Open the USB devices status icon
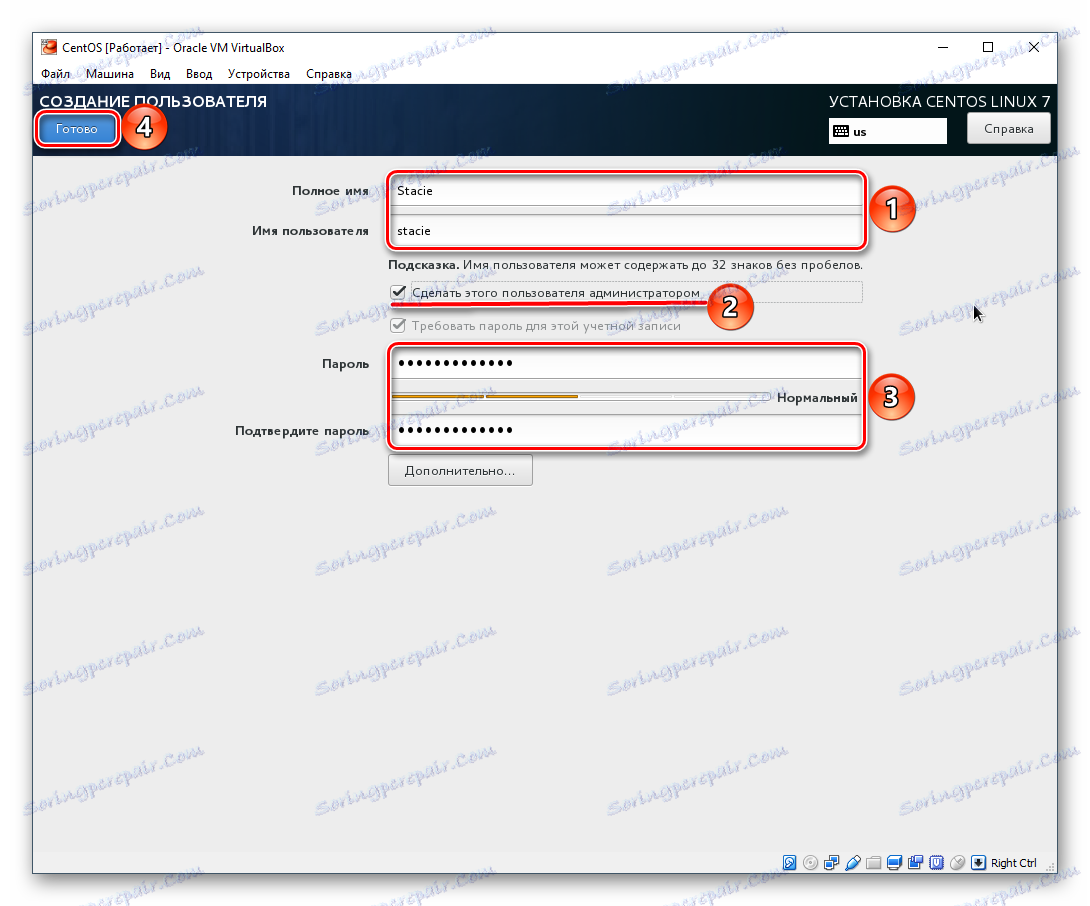The image size is (1090, 906). coord(938,862)
